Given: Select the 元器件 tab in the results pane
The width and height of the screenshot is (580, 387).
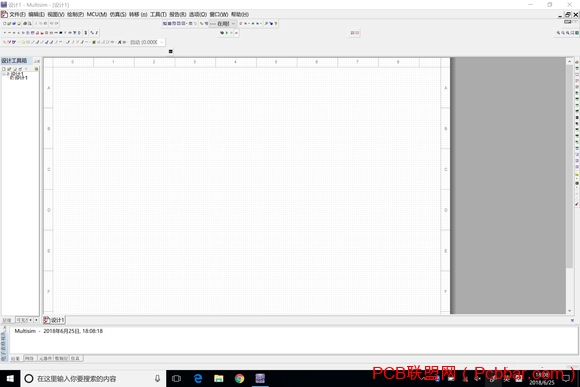Looking at the screenshot, I should tap(45, 359).
